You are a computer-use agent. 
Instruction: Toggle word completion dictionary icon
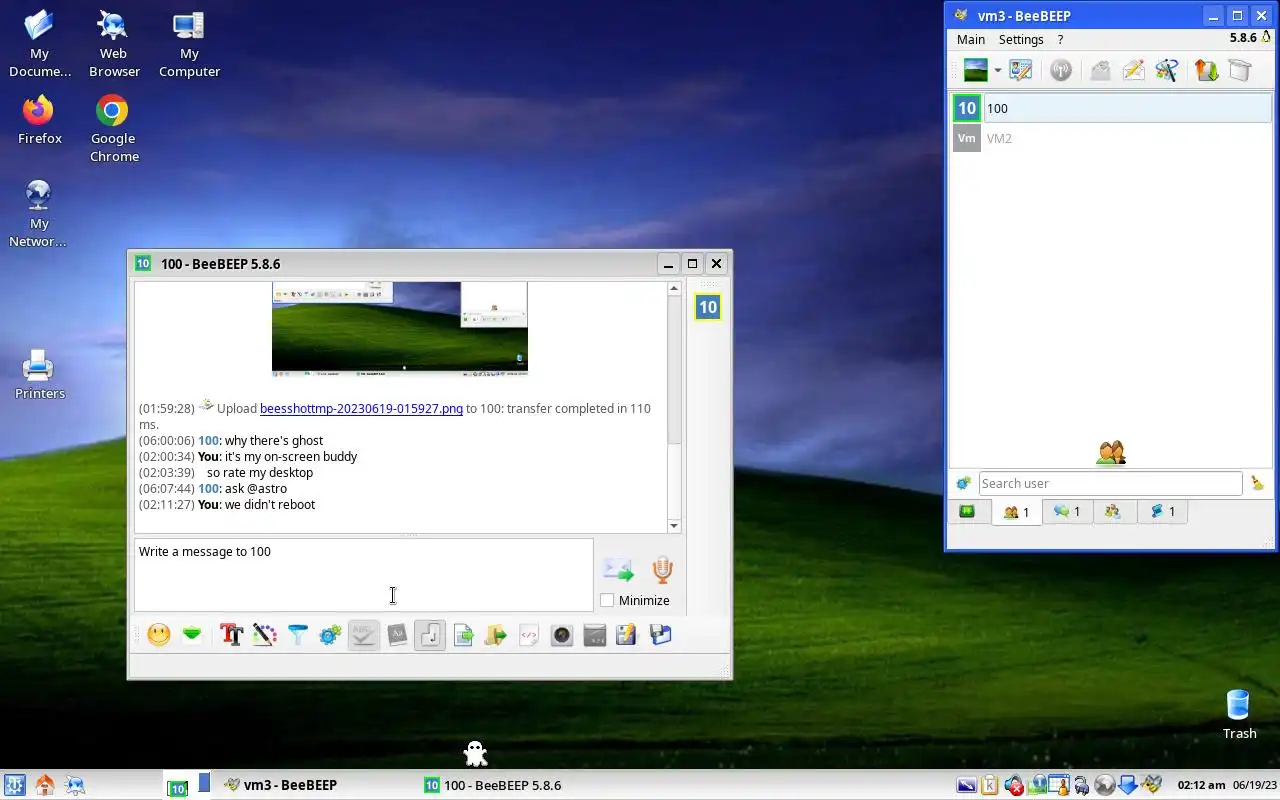[397, 634]
